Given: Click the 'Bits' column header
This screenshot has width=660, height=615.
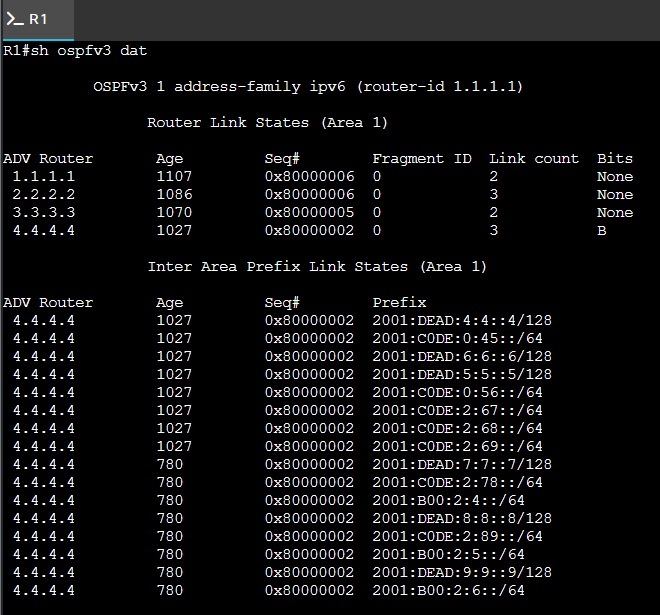Looking at the screenshot, I should pyautogui.click(x=615, y=159).
